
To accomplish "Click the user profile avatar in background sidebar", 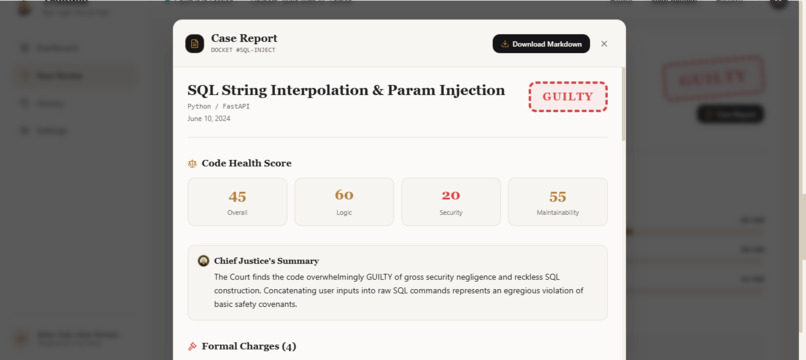I will (x=22, y=338).
